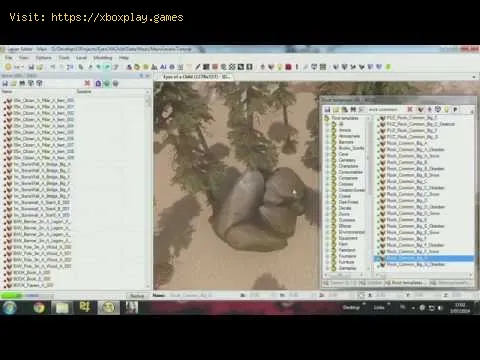Viewport: 480px width, 360px height.
Task: Click the green progress bar at bottom left
Action: click(12, 296)
